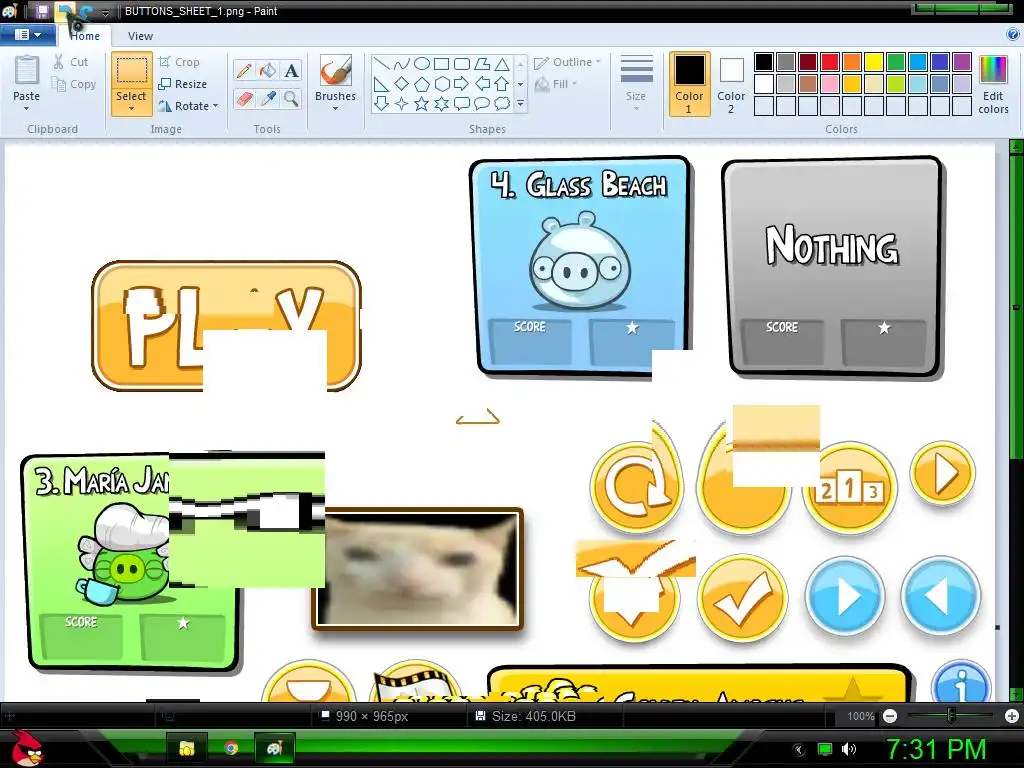This screenshot has height=768, width=1024.
Task: Select the Magnifier tool
Action: coord(291,99)
